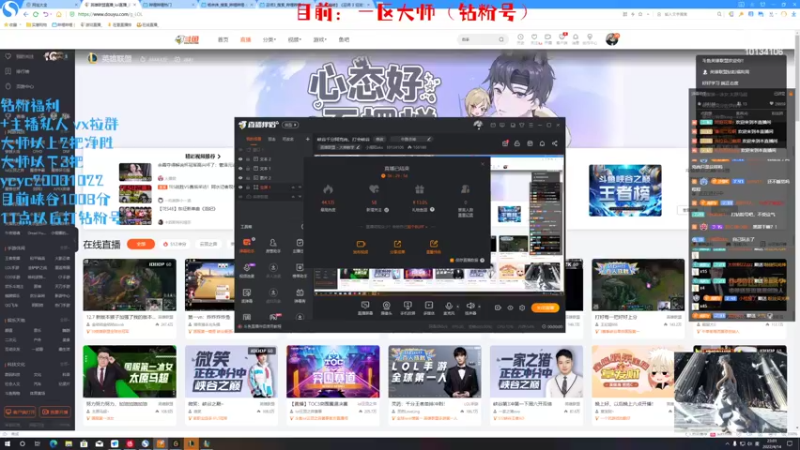800x450 pixels.
Task: Select 鱼吧 in Douyu navigation
Action: click(344, 39)
